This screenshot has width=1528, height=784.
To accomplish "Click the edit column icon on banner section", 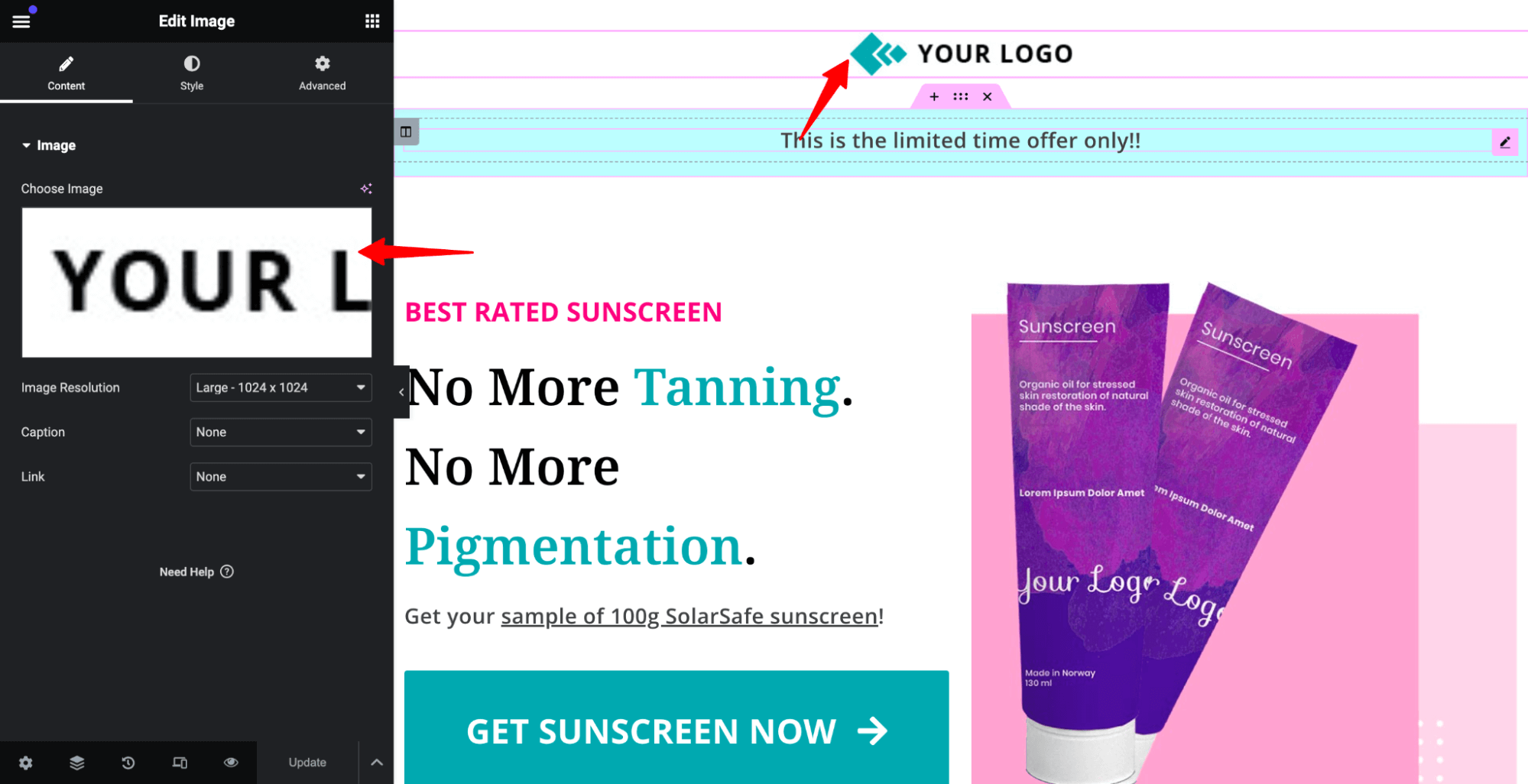I will [406, 131].
